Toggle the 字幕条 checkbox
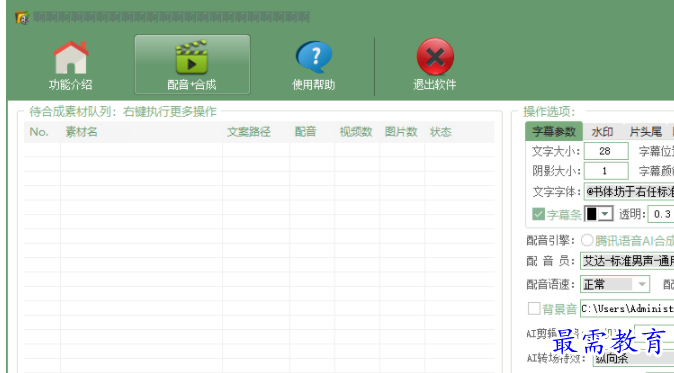 click(539, 214)
